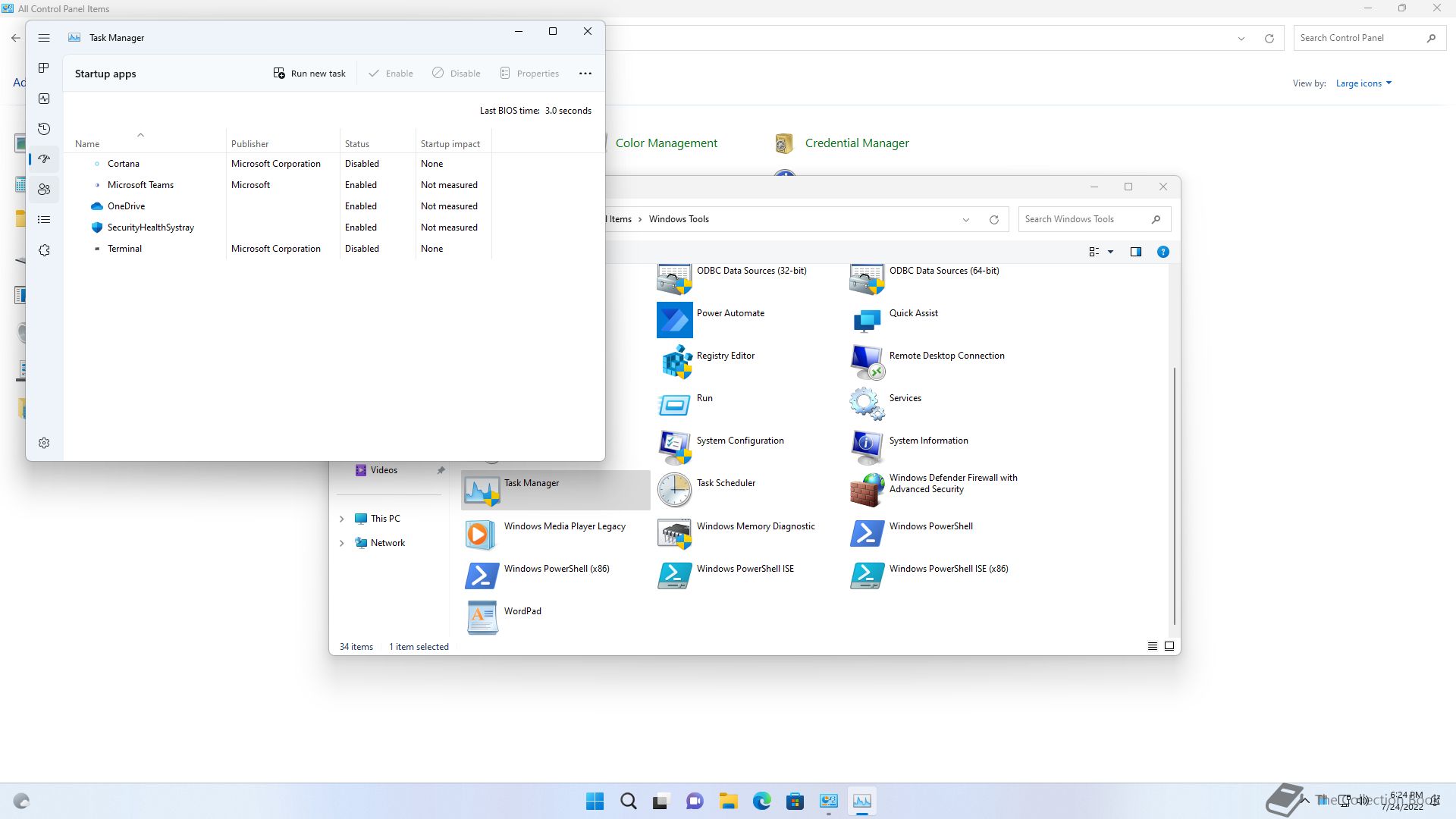Open System Information icon

tap(868, 447)
